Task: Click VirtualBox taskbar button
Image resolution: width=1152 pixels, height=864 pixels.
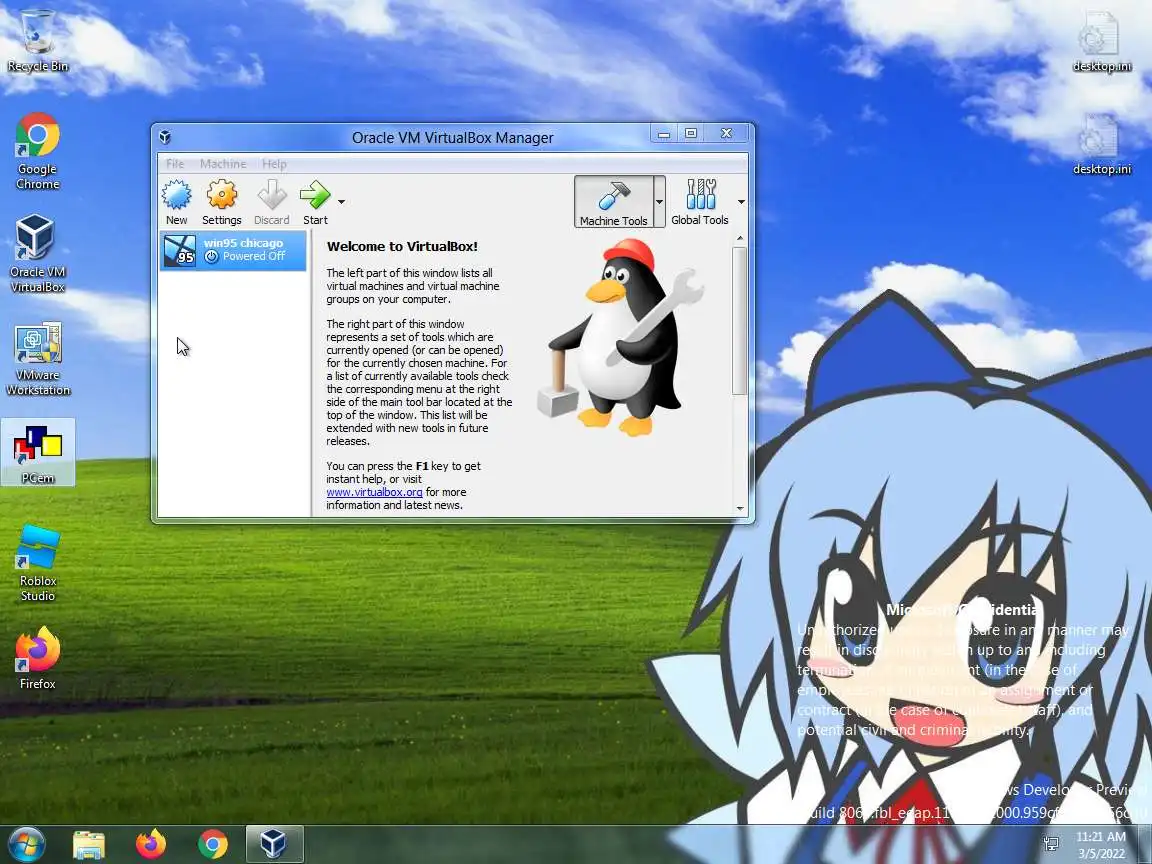Action: click(274, 844)
